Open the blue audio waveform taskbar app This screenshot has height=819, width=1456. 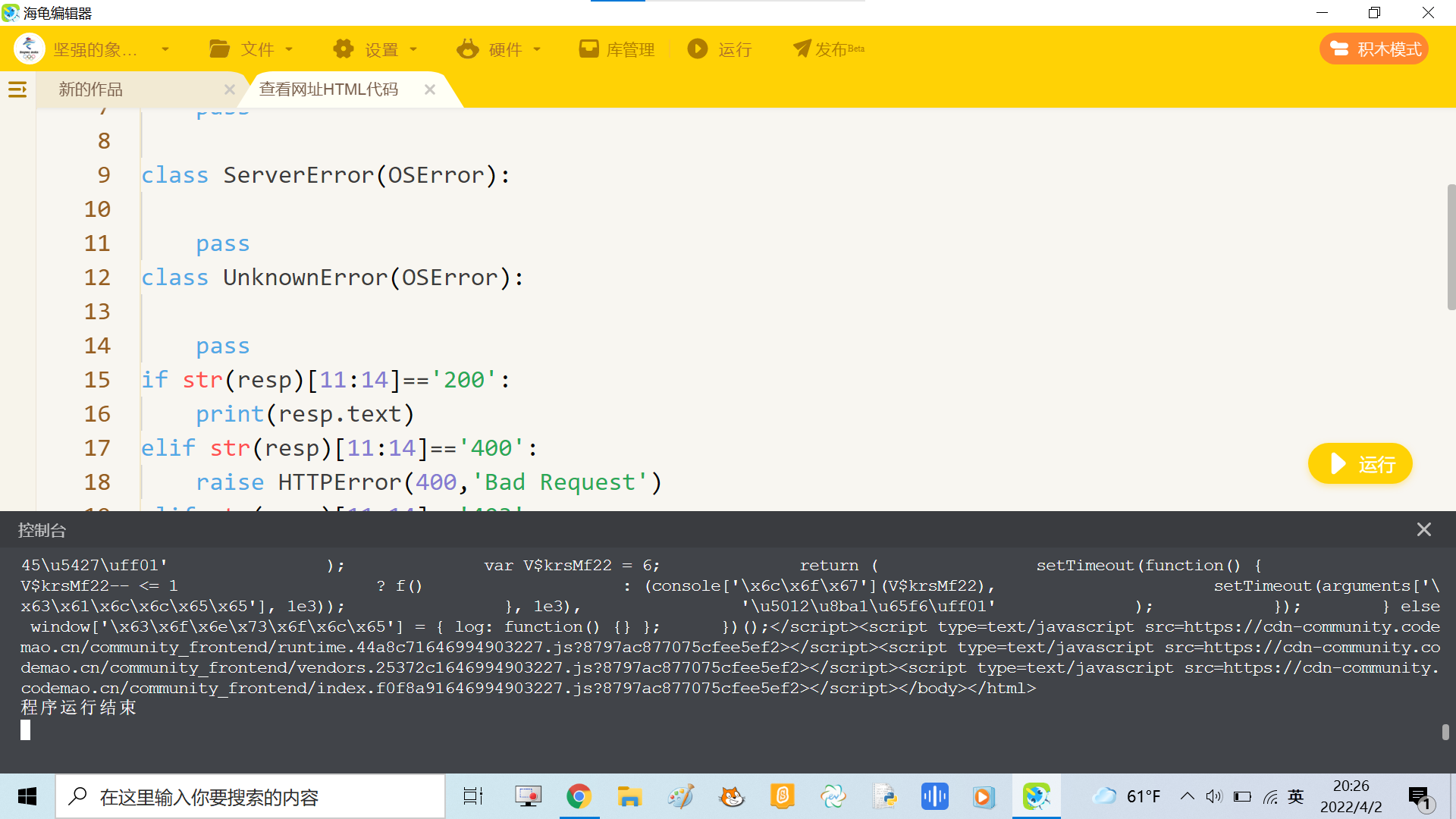[935, 796]
